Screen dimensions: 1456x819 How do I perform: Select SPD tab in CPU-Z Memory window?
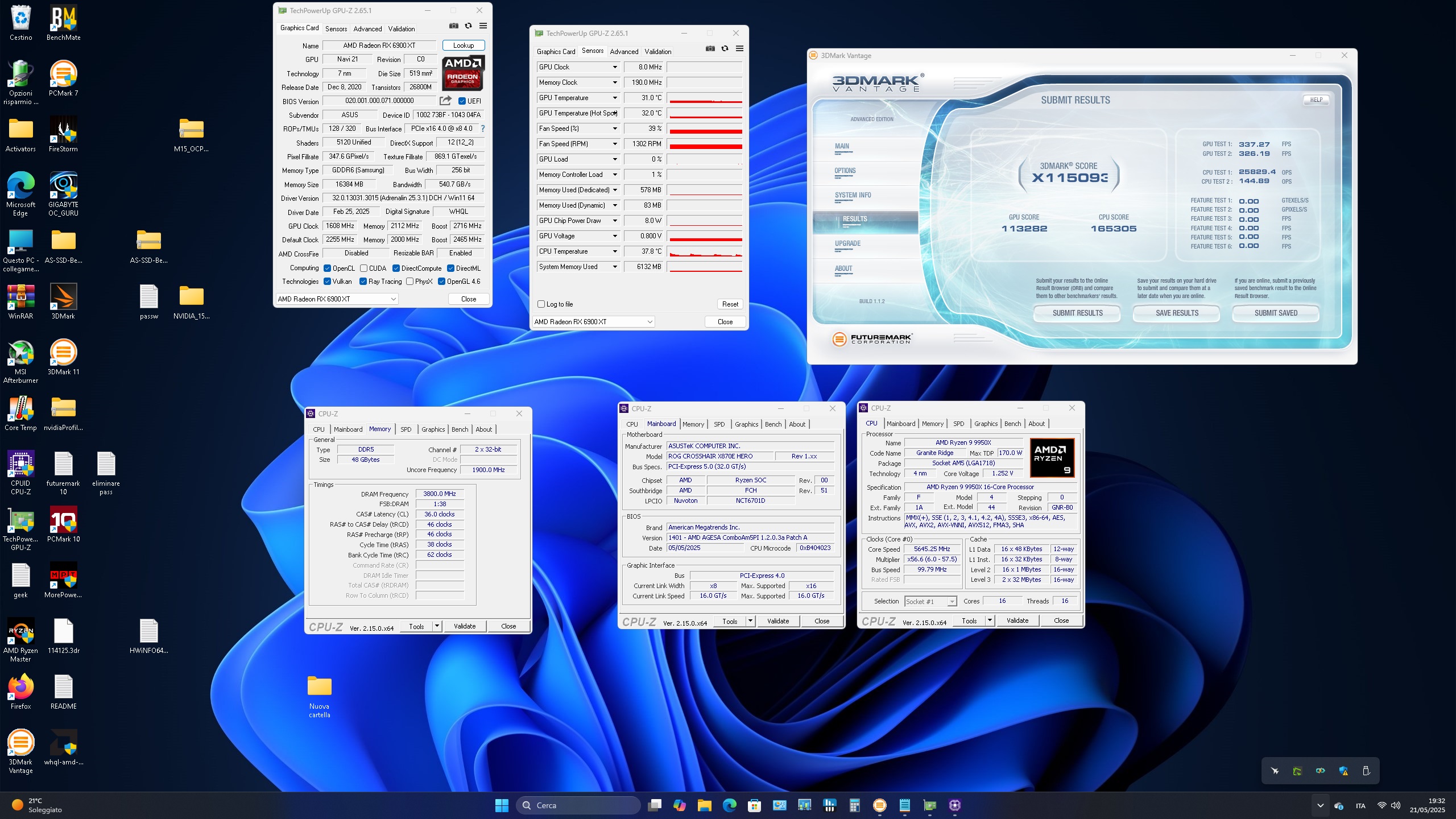[406, 429]
